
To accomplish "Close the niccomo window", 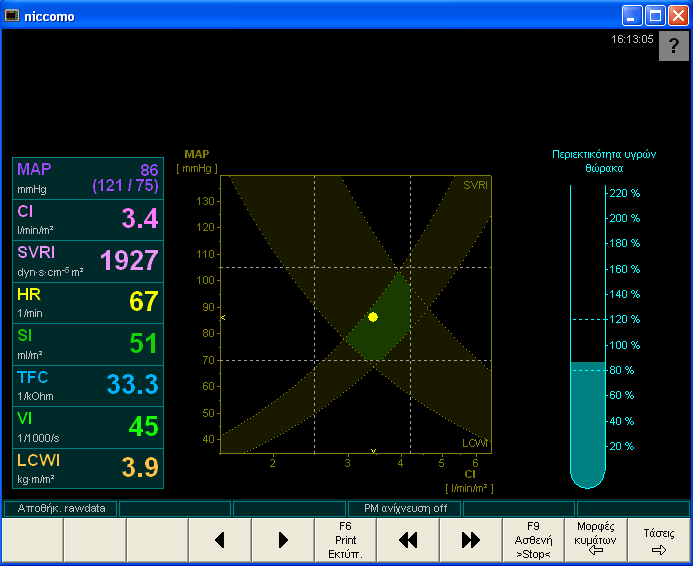I will tap(678, 16).
